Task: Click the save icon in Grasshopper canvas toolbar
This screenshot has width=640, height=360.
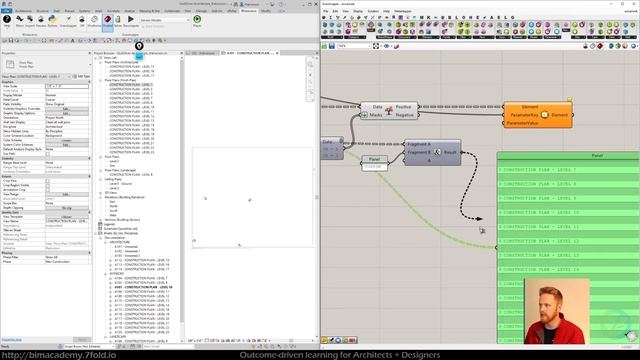Action: [332, 46]
